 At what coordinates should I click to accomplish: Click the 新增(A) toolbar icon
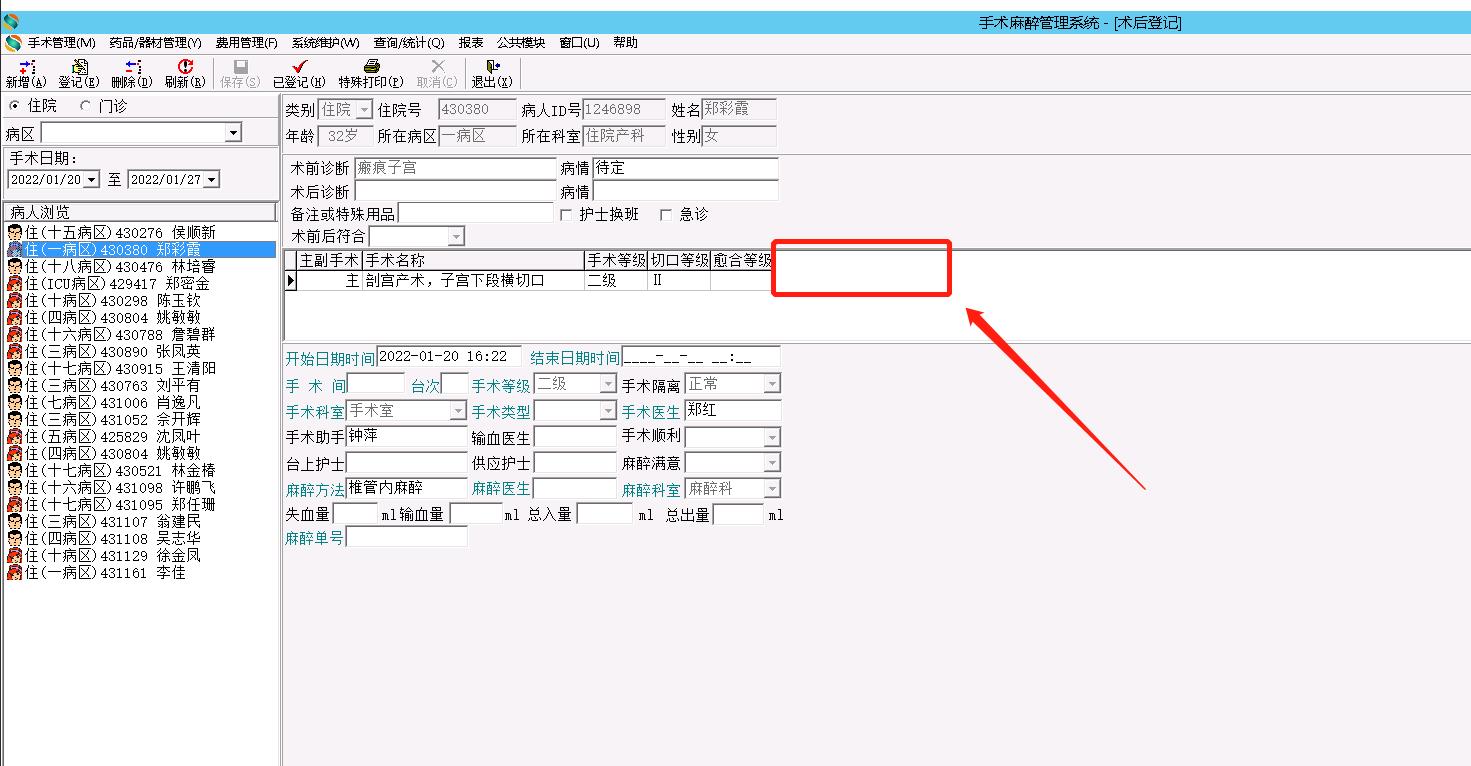coord(26,73)
